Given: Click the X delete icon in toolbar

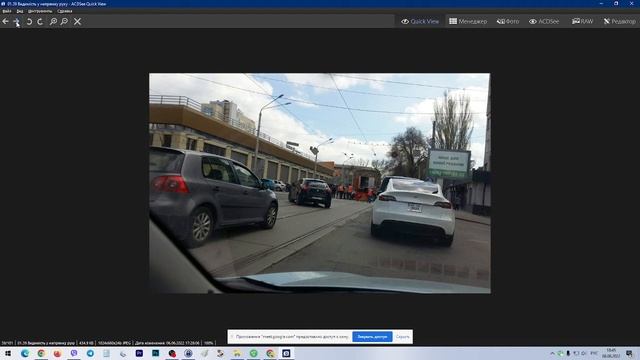Looking at the screenshot, I should point(77,22).
